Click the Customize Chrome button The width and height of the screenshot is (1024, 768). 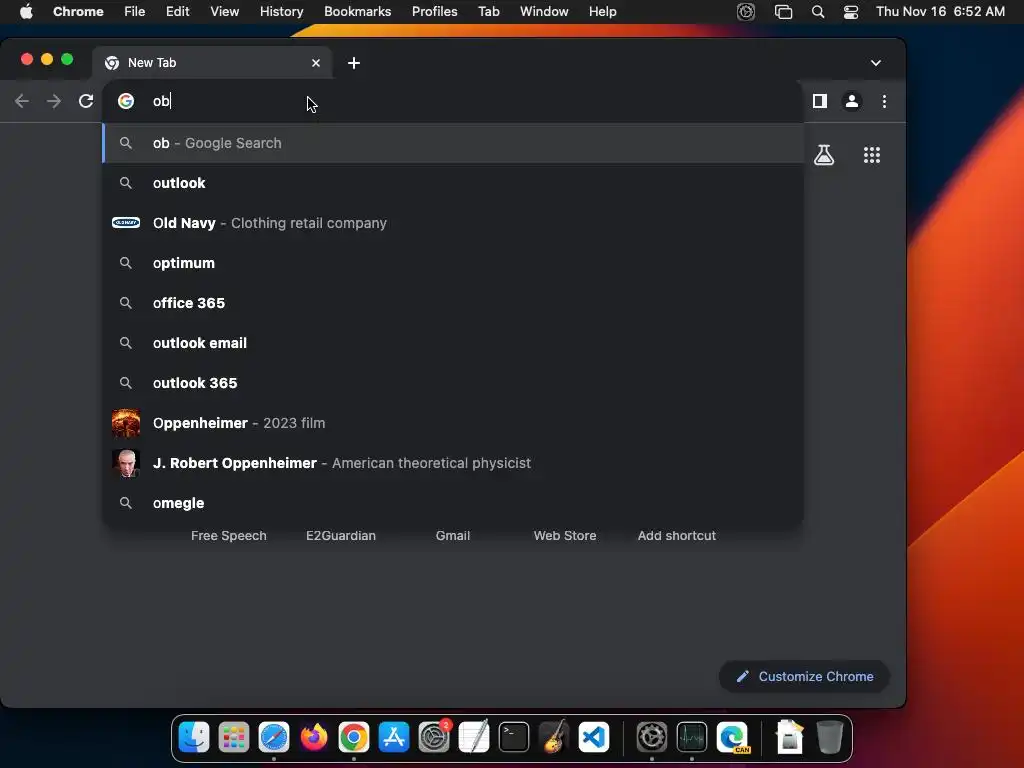[805, 677]
